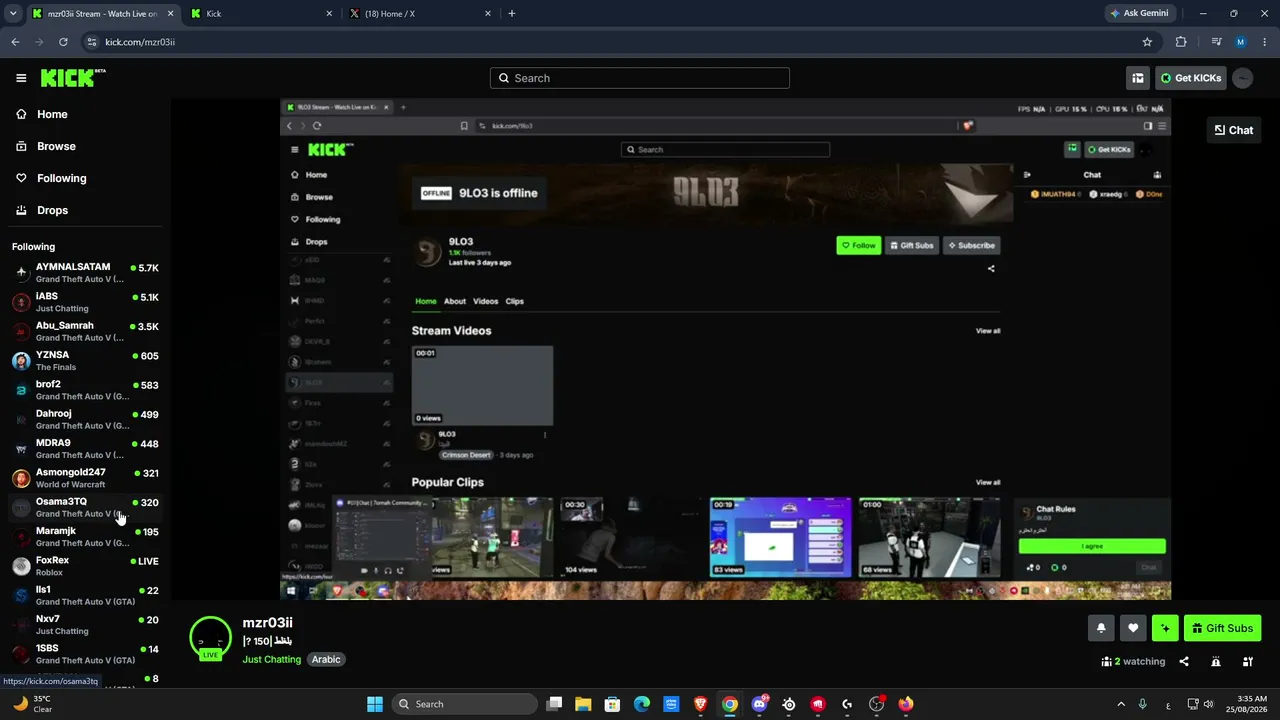1280x720 pixels.
Task: Select MDRA9 in Following list
Action: click(85, 449)
